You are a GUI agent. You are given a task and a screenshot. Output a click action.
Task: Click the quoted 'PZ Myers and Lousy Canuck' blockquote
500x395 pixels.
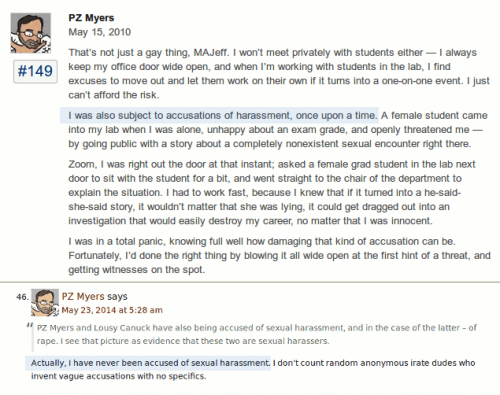tap(257, 334)
